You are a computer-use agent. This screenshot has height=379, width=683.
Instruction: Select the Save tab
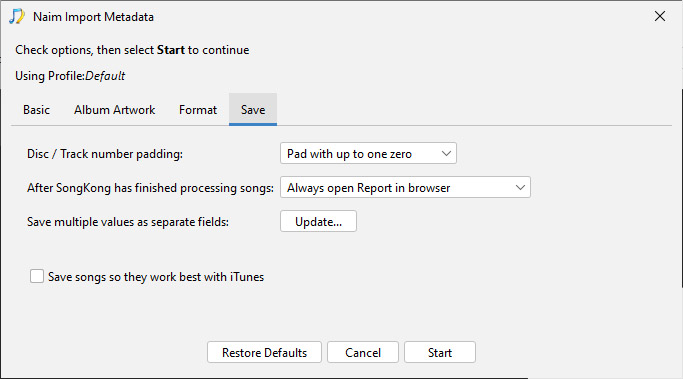[x=253, y=110]
